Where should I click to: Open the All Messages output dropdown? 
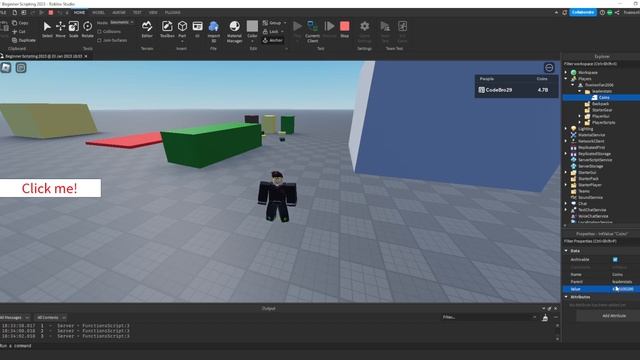[15, 317]
